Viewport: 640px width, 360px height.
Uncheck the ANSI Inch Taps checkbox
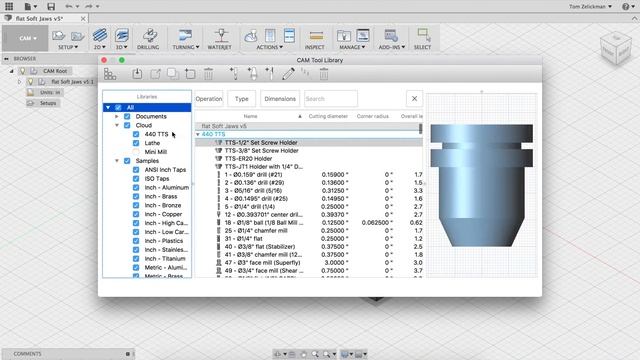tap(136, 170)
